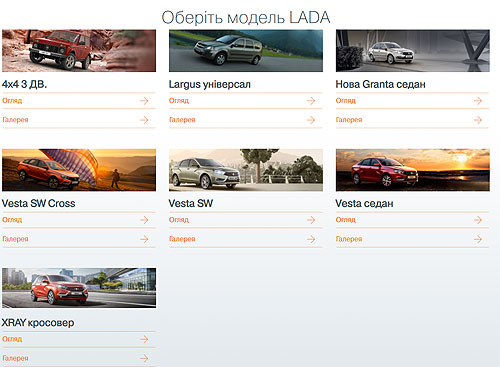Click the arrow beside Vesta SW Cross Галерея
Screen dimensions: 500x367
click(144, 239)
